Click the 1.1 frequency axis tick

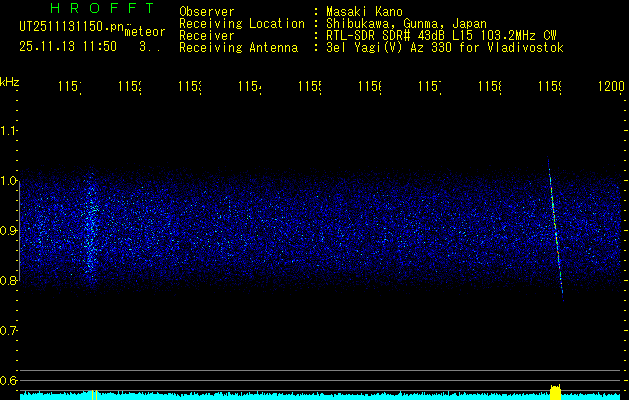tap(9, 130)
